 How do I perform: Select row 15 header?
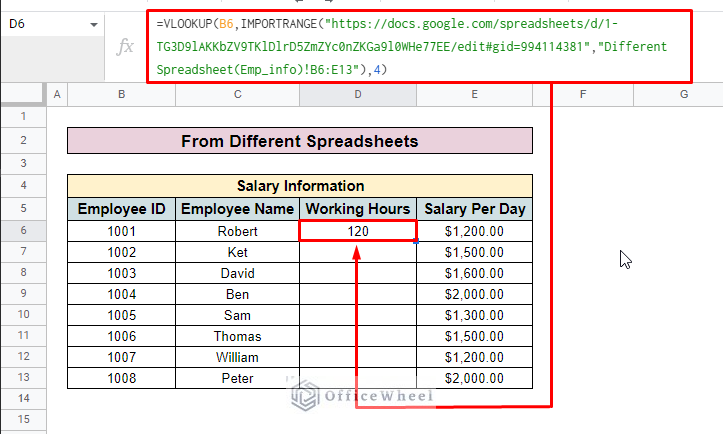24,420
